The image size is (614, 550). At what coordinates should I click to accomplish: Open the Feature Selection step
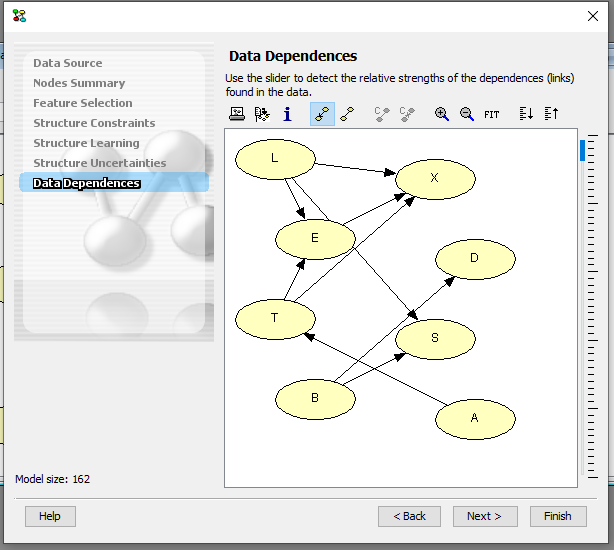[x=83, y=103]
